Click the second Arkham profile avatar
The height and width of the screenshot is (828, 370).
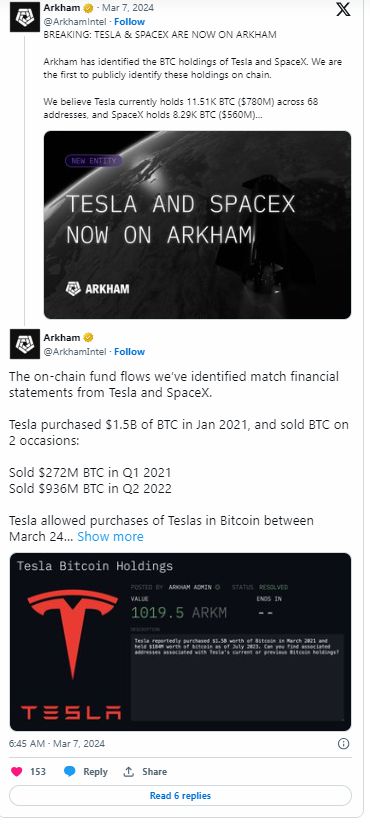24,344
